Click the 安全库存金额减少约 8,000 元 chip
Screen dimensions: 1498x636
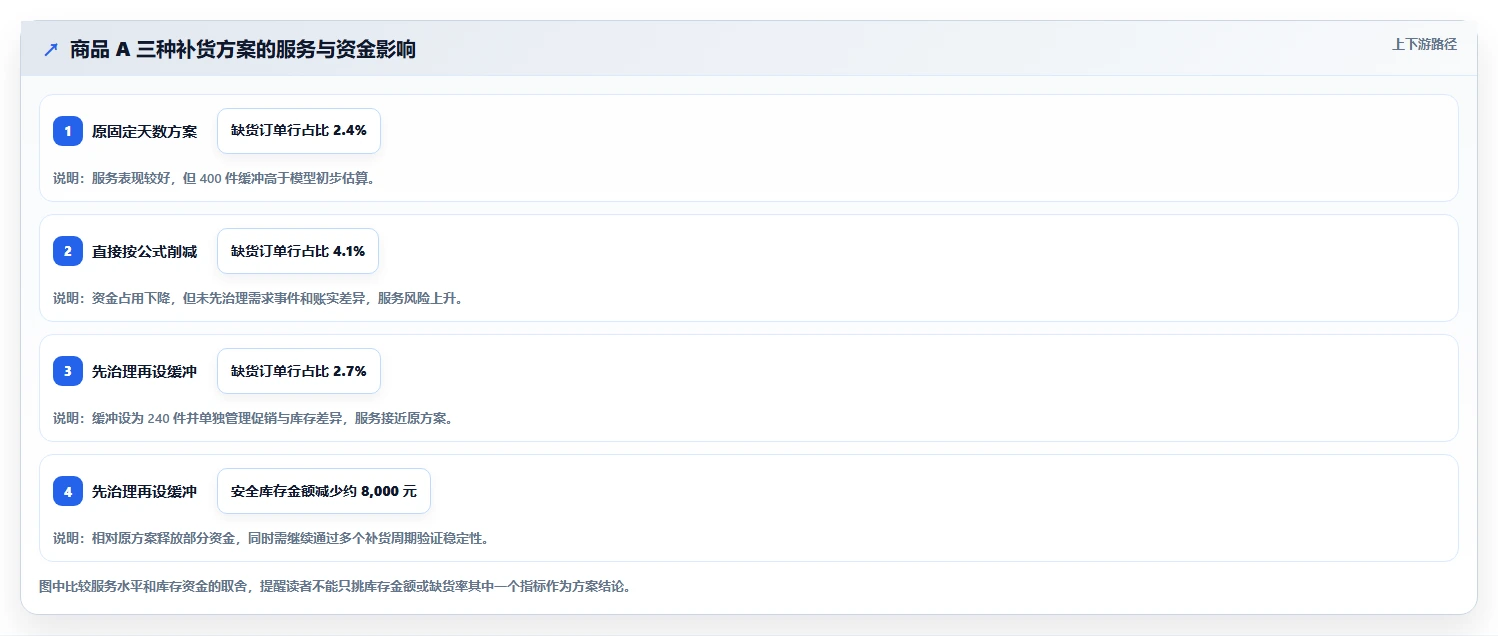coord(324,491)
